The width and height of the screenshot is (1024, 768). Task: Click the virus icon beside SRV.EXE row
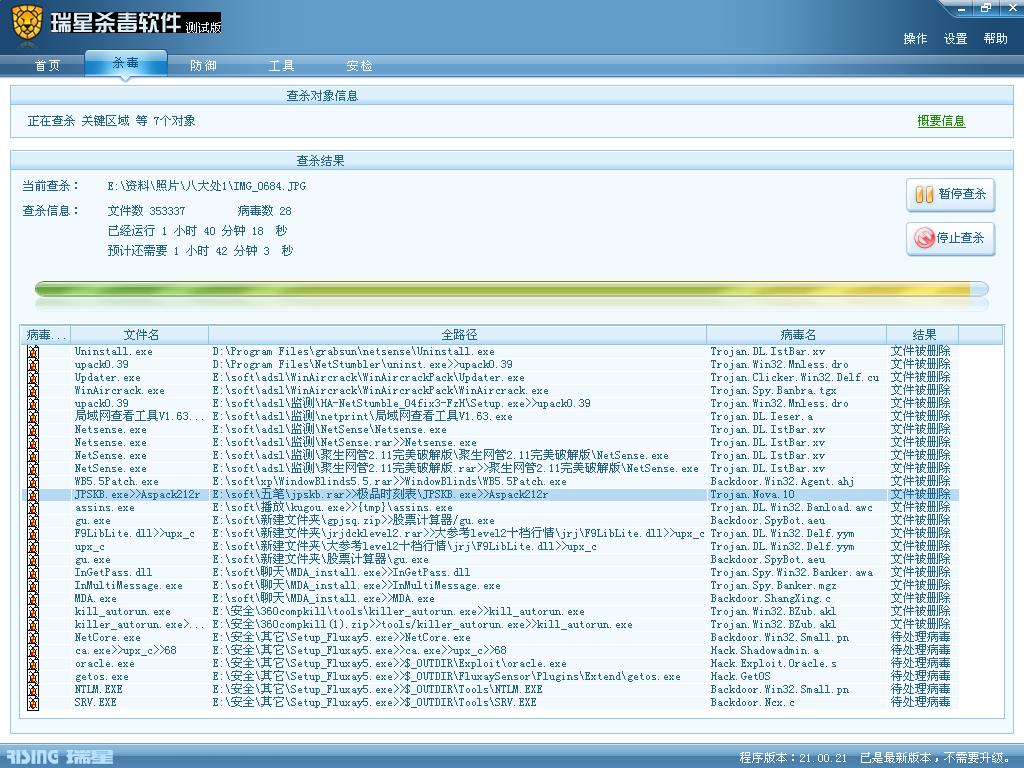(x=33, y=703)
